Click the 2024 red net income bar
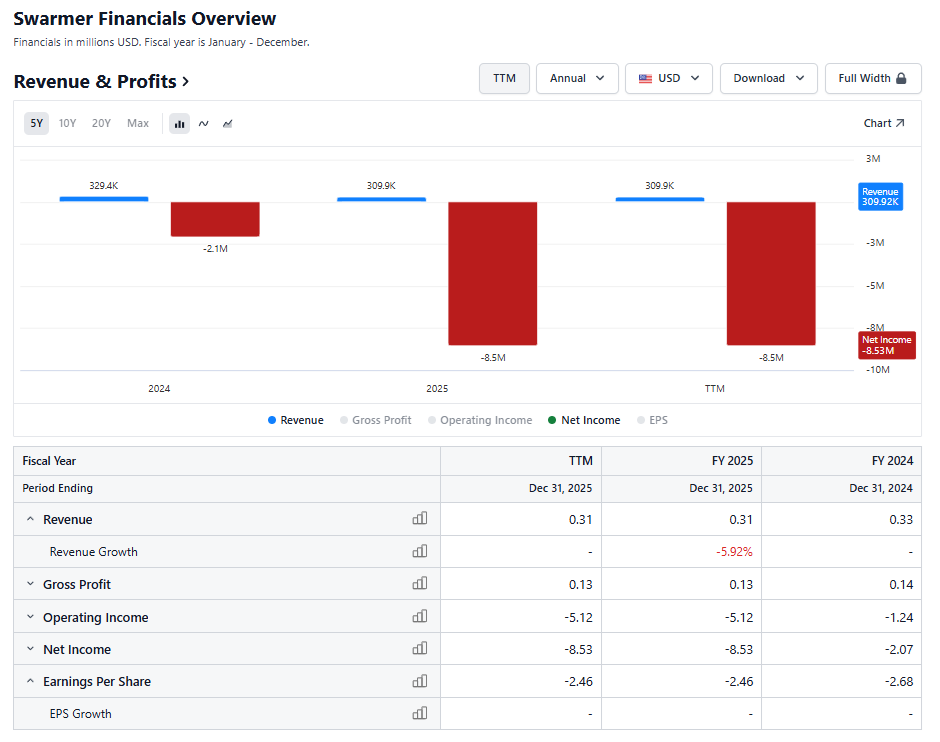The height and width of the screenshot is (742, 940). (x=215, y=219)
